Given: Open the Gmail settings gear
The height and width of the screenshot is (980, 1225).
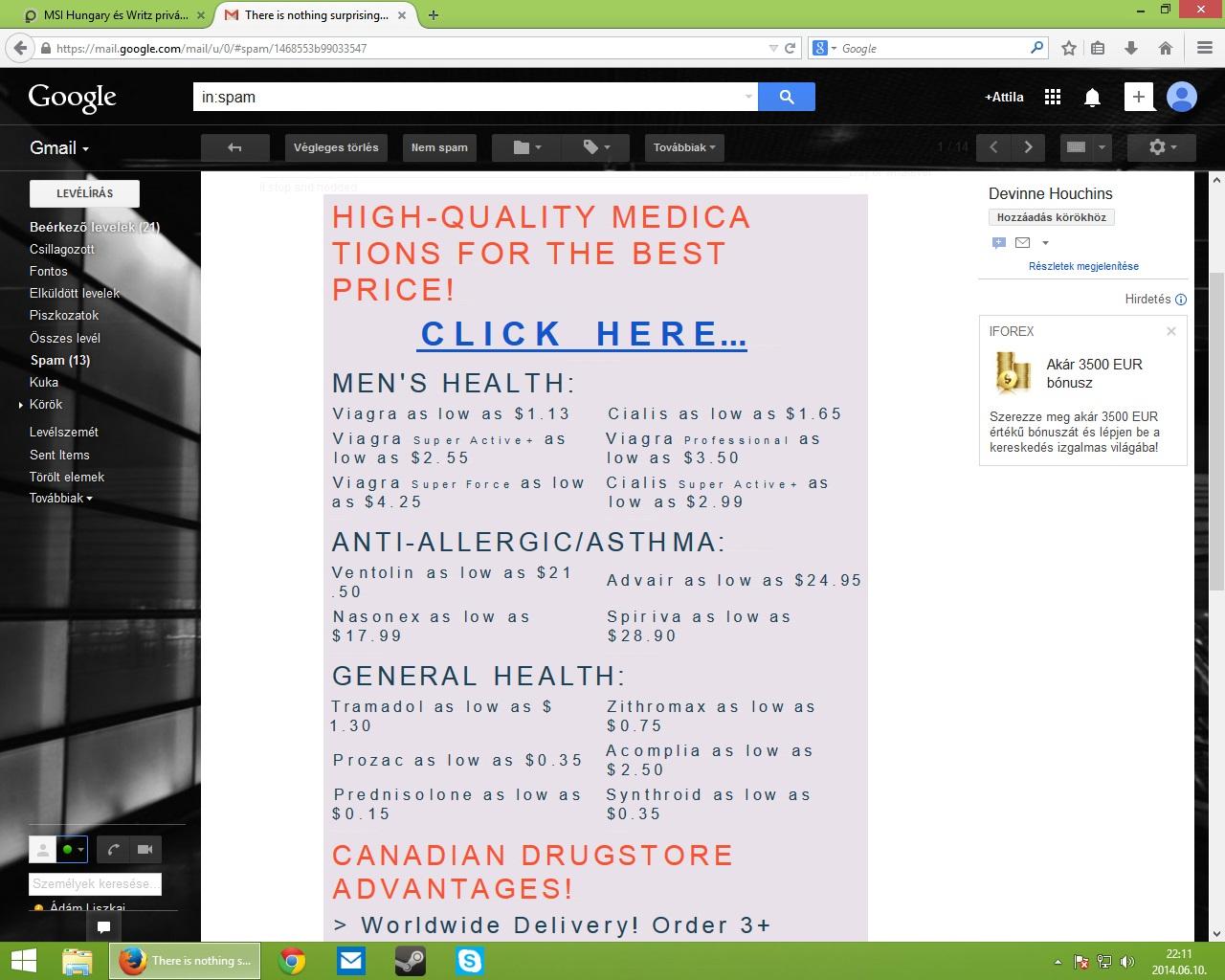Looking at the screenshot, I should coord(1162,147).
